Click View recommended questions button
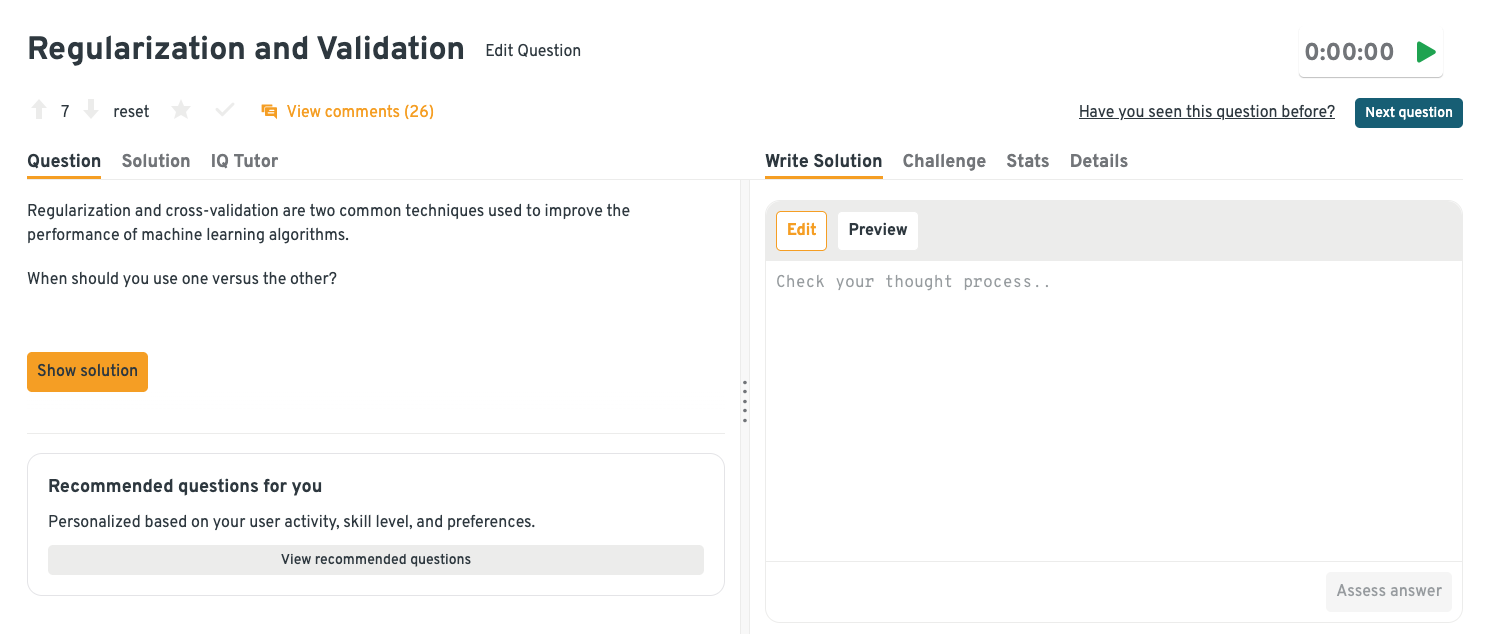Screen dimensions: 1485x634 pos(376,559)
